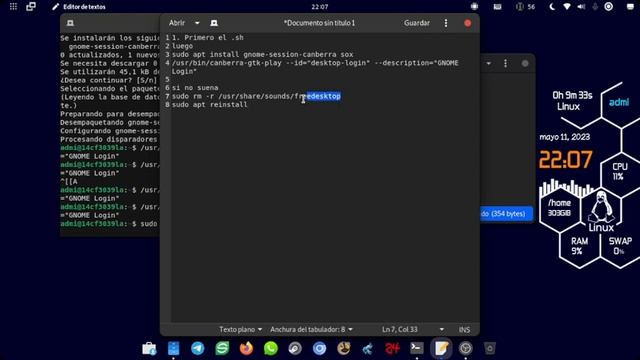This screenshot has width=640, height=360.
Task: Click the workspaces overview icon in top bar
Action: [31, 7]
